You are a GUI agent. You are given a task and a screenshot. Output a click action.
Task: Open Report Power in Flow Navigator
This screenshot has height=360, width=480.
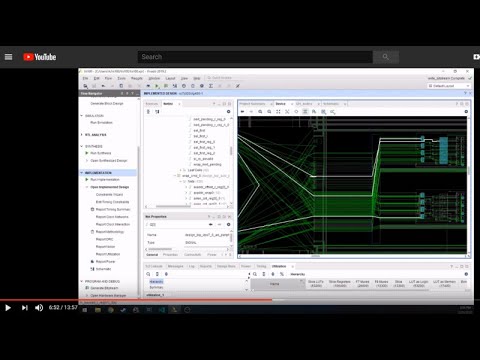pos(105,262)
